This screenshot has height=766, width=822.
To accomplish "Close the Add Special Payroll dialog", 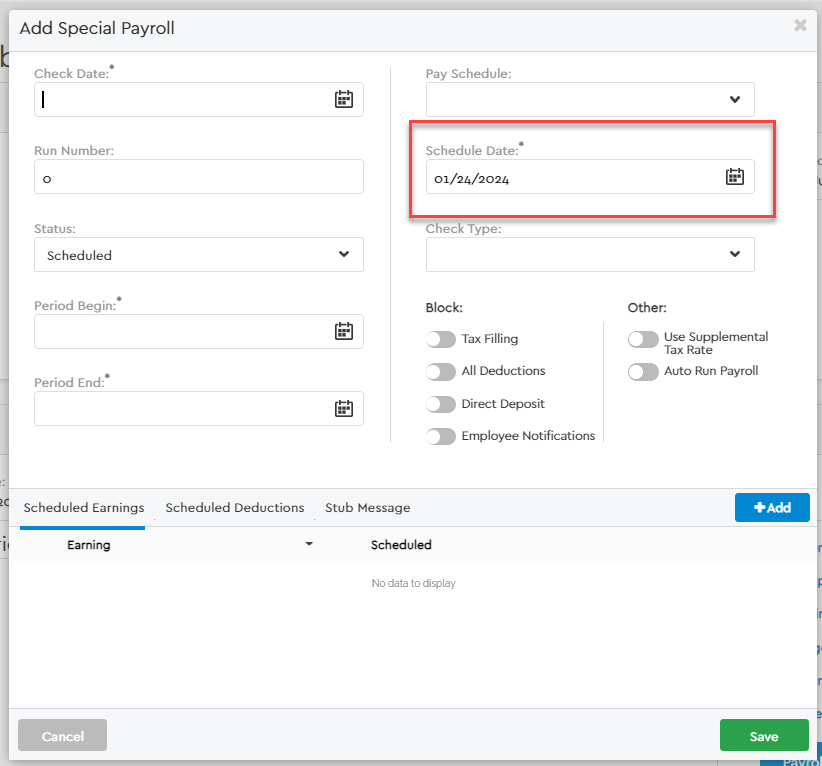I will [800, 26].
